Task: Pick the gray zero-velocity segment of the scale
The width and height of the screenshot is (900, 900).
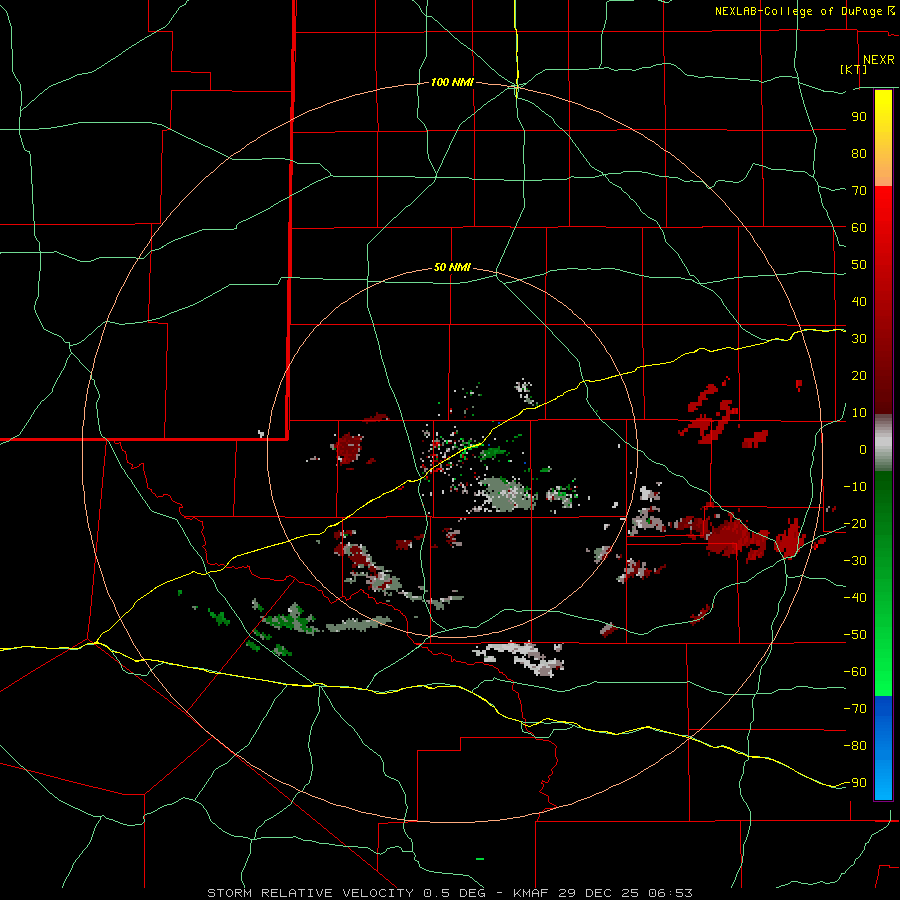Action: click(883, 443)
